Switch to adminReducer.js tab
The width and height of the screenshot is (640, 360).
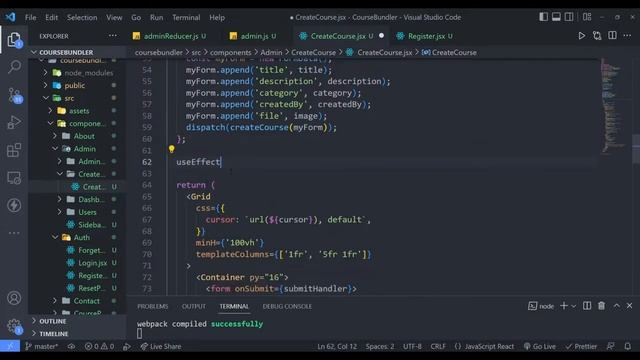click(171, 36)
